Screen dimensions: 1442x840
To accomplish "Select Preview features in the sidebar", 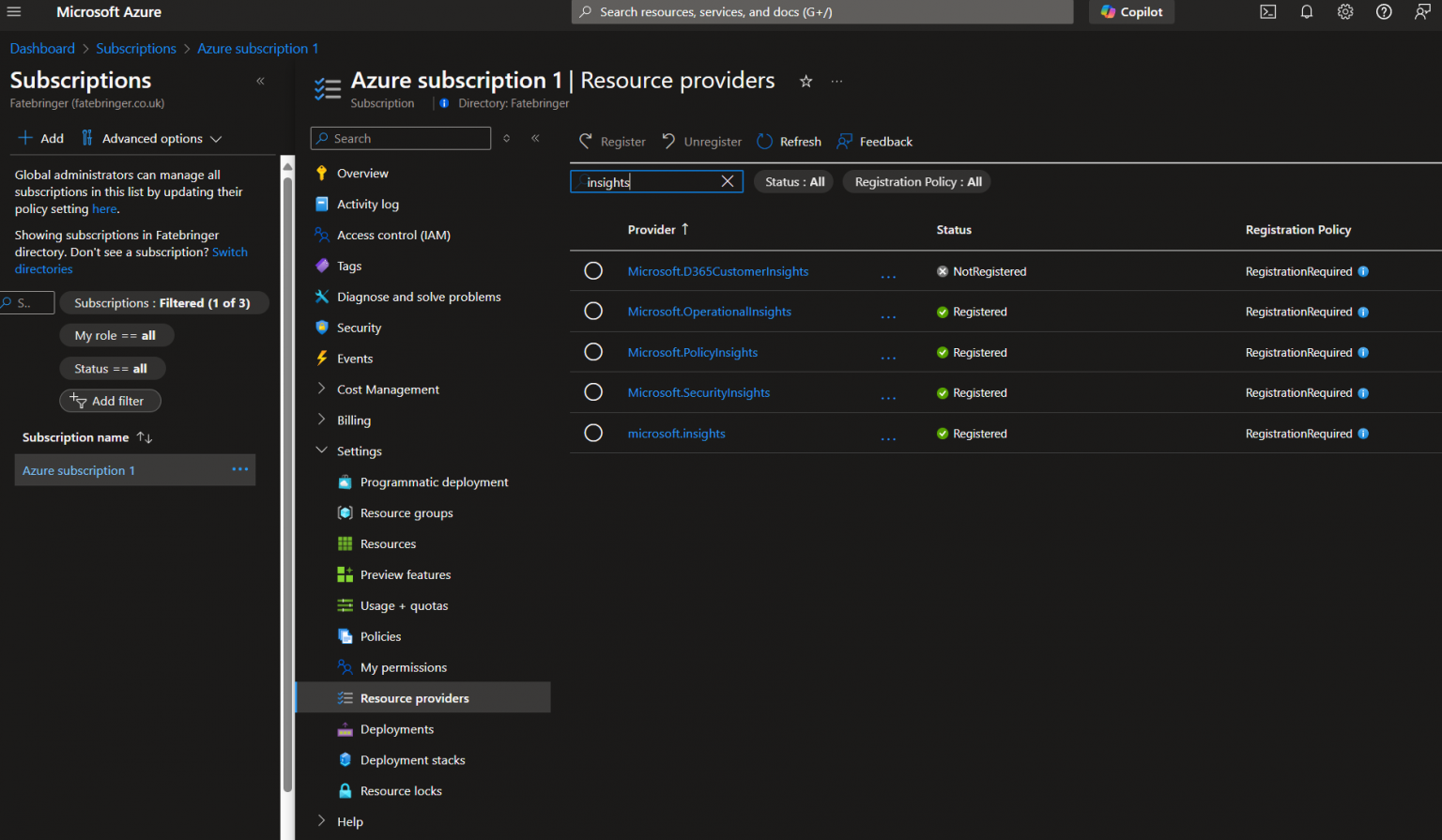I will [x=406, y=573].
